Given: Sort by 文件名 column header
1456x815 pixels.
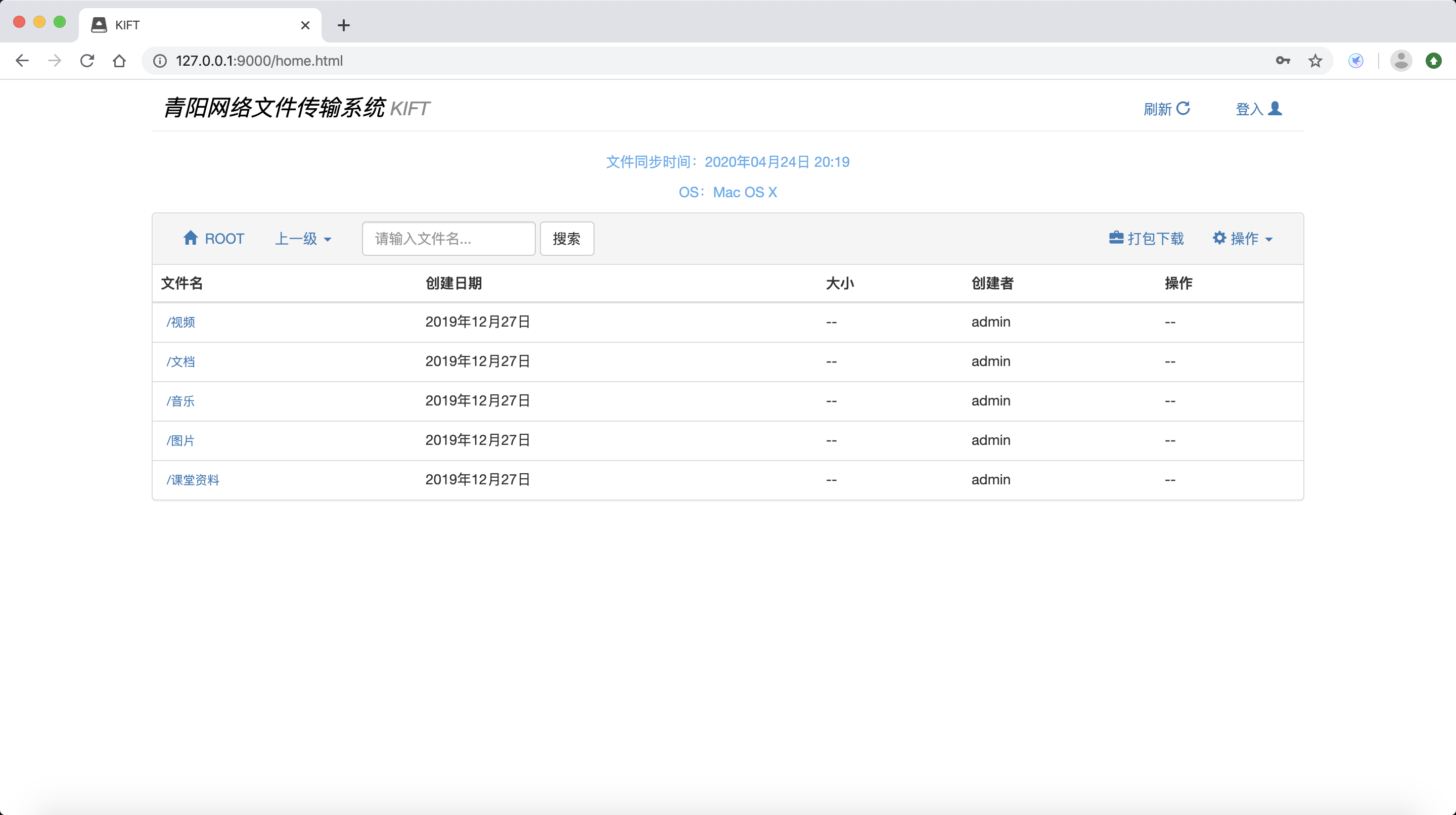Looking at the screenshot, I should pyautogui.click(x=182, y=283).
